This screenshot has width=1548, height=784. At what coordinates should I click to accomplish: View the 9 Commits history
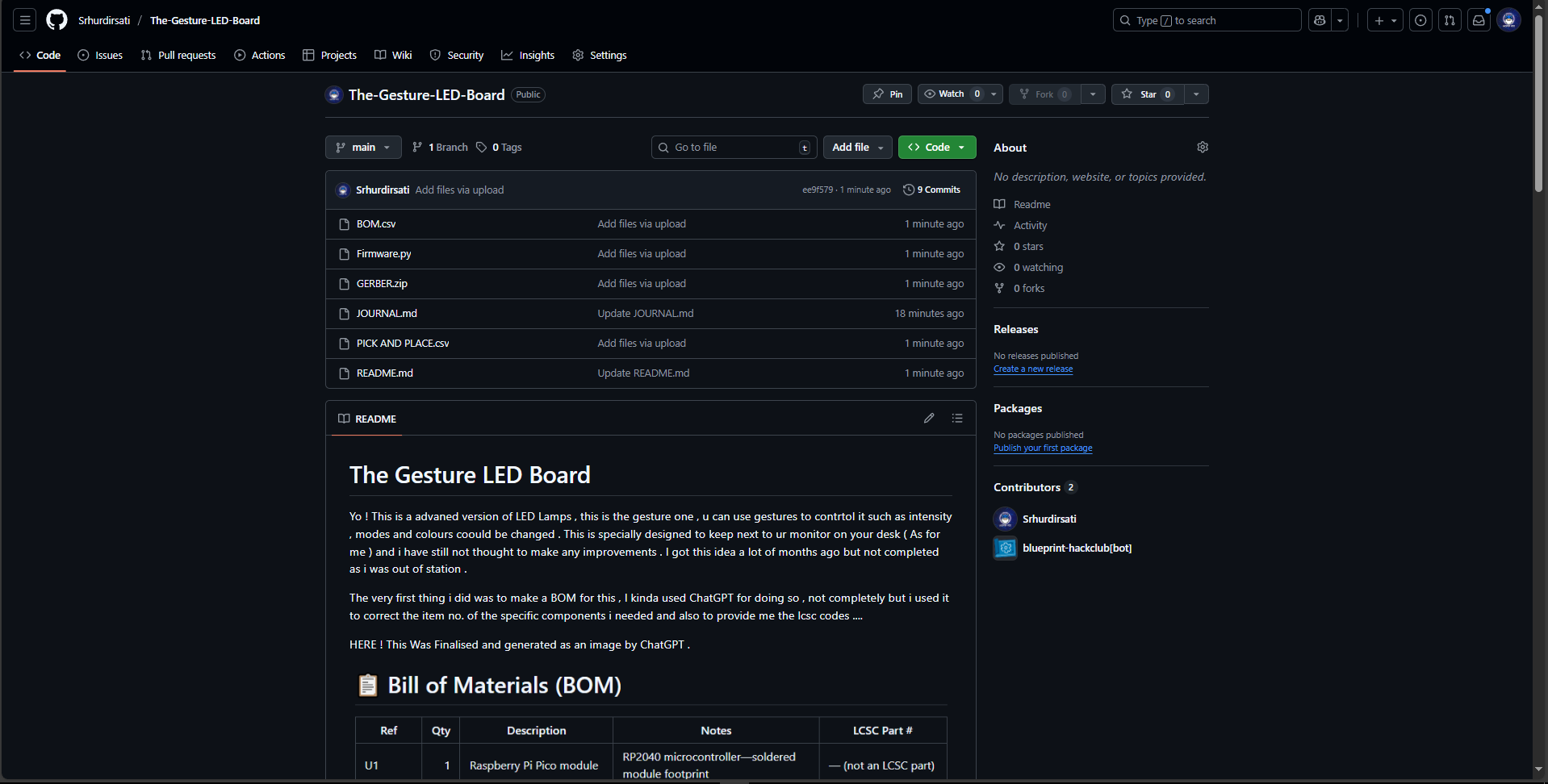point(932,190)
